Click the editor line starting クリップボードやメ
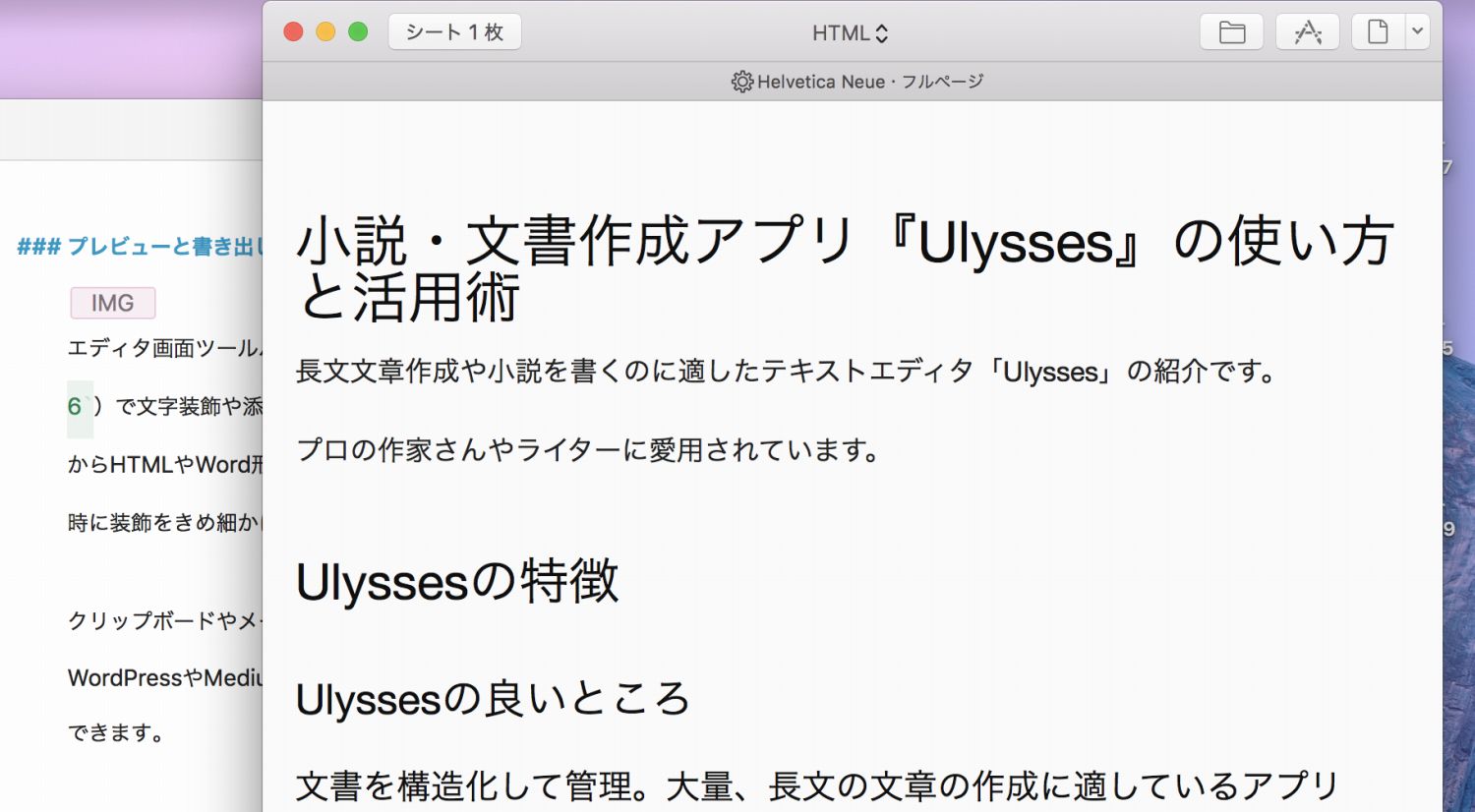This screenshot has height=812, width=1475. (x=164, y=620)
